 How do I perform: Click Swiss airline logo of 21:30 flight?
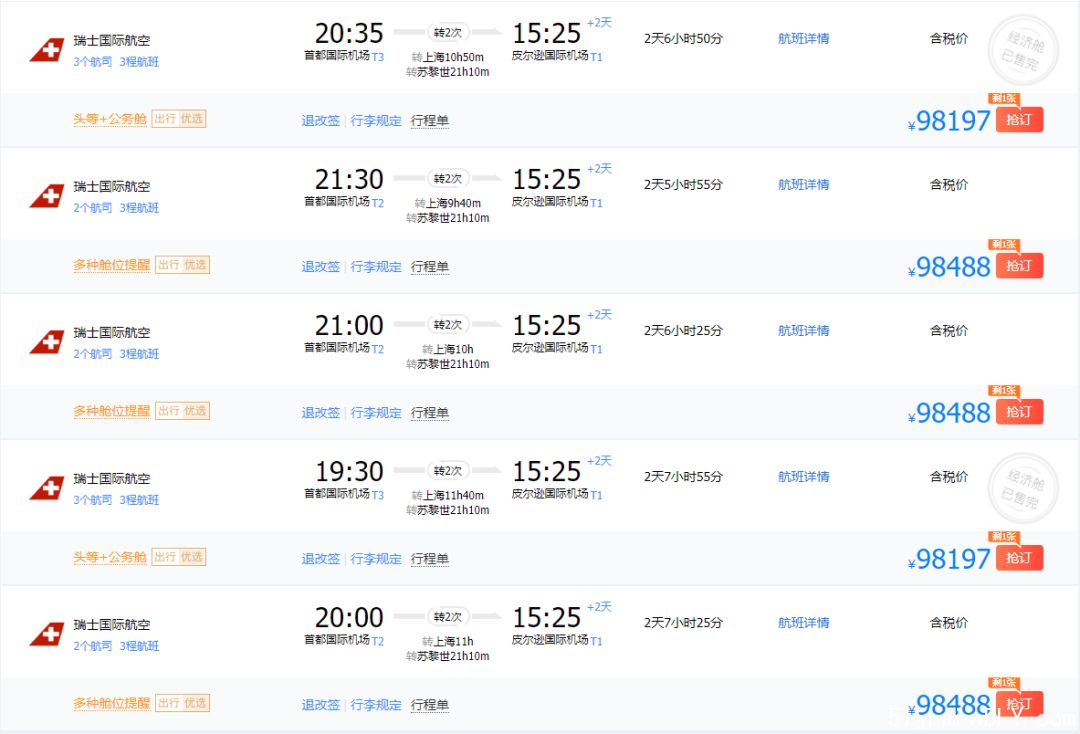(x=46, y=196)
